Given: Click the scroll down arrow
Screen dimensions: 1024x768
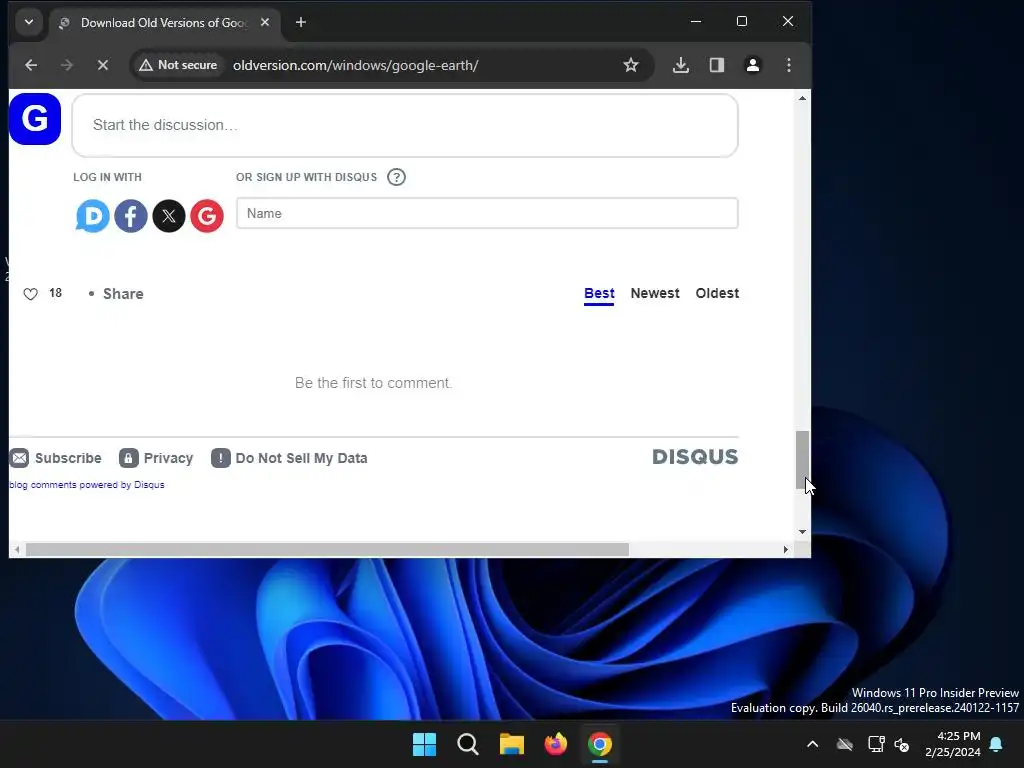Looking at the screenshot, I should (802, 532).
